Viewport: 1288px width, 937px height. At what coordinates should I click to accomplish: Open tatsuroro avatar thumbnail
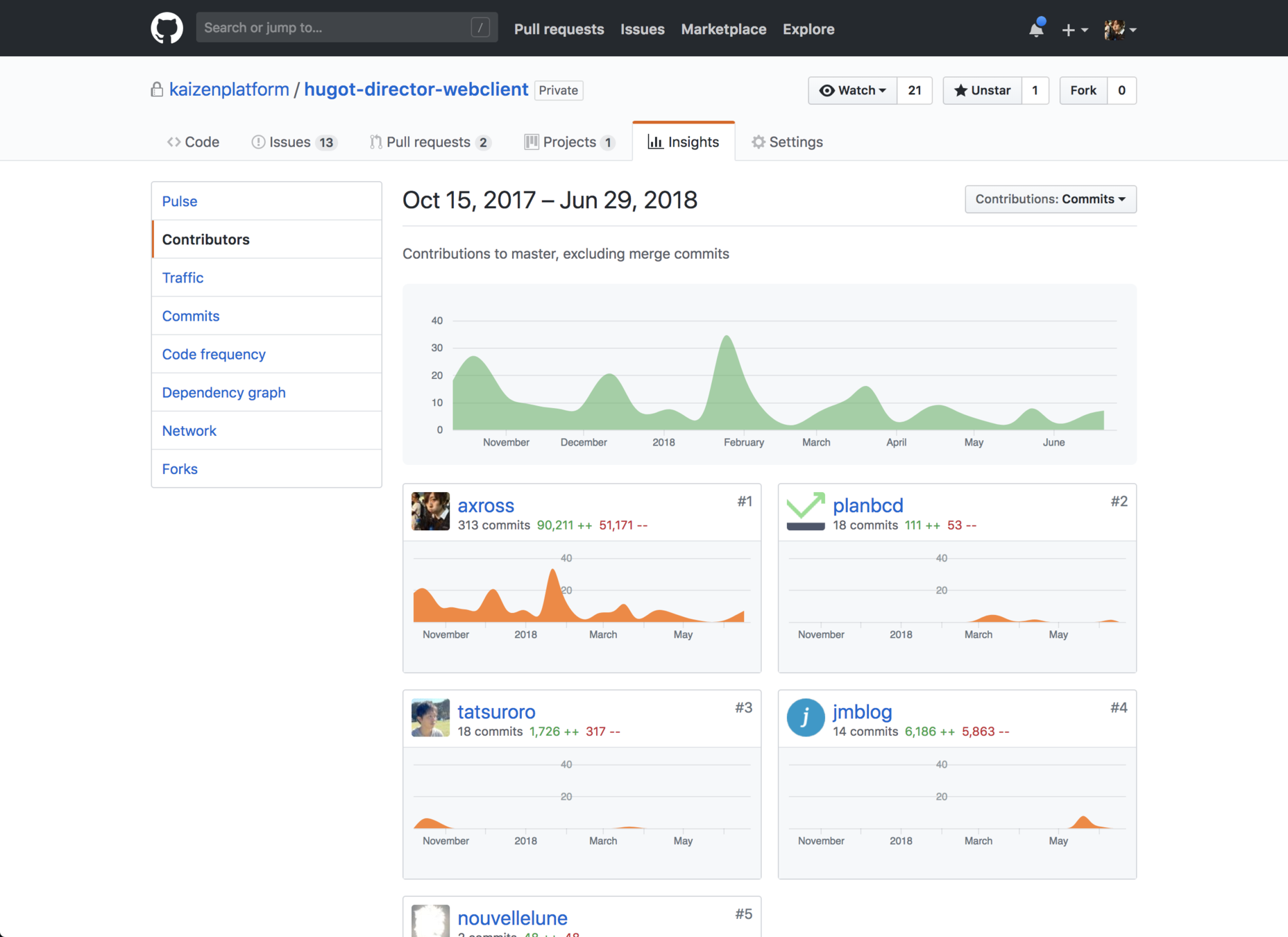[x=430, y=718]
